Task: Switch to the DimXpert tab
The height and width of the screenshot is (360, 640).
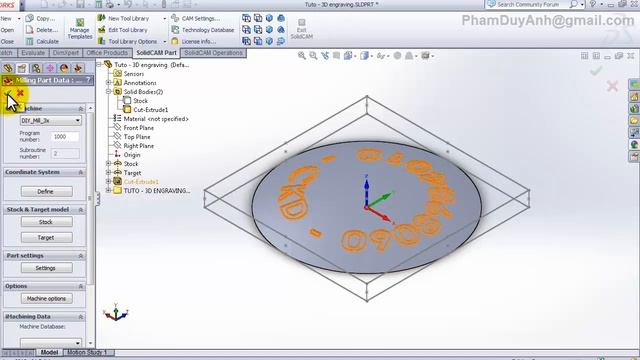Action: 66,53
